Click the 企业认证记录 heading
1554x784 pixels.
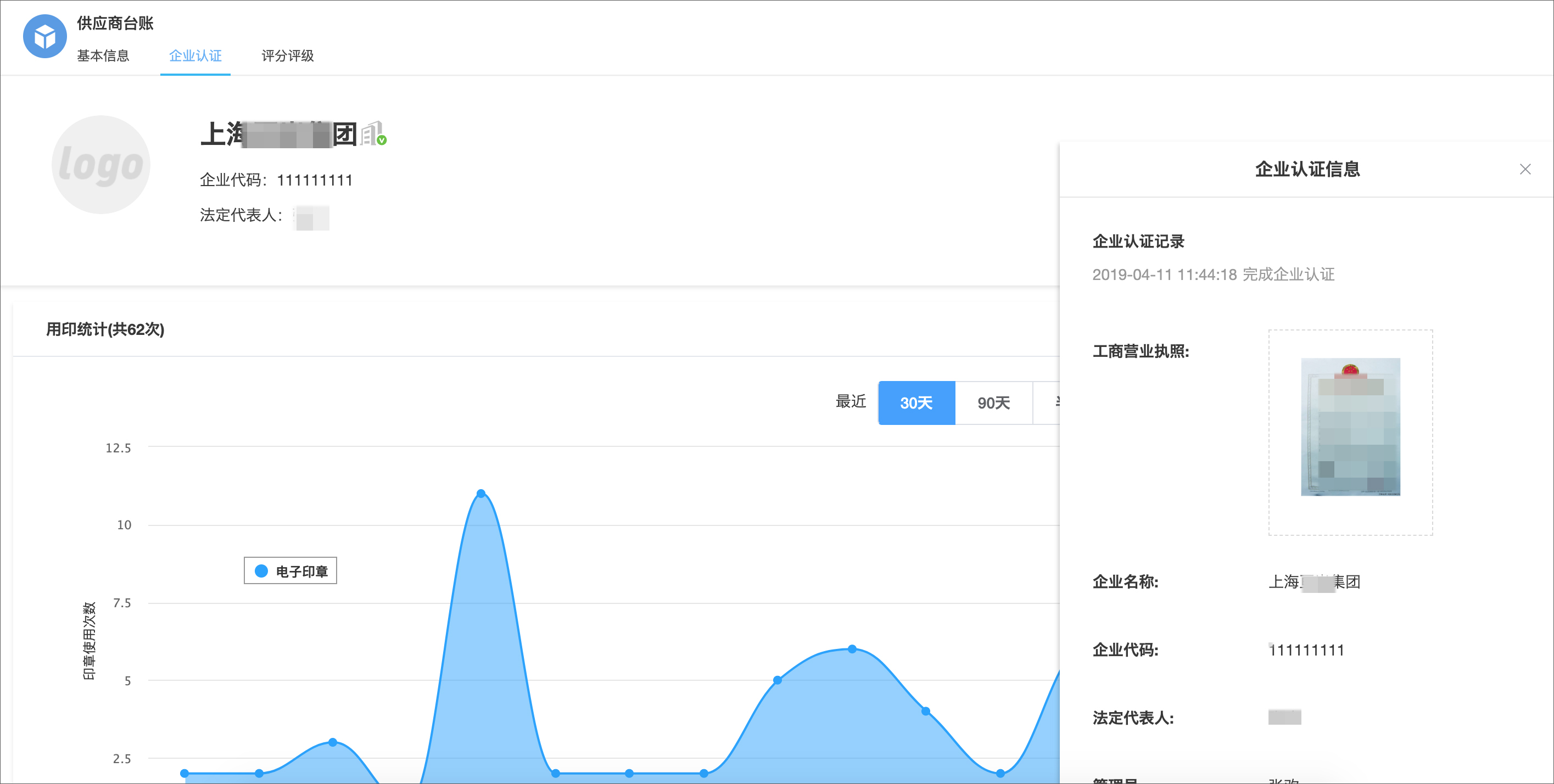tap(1138, 241)
